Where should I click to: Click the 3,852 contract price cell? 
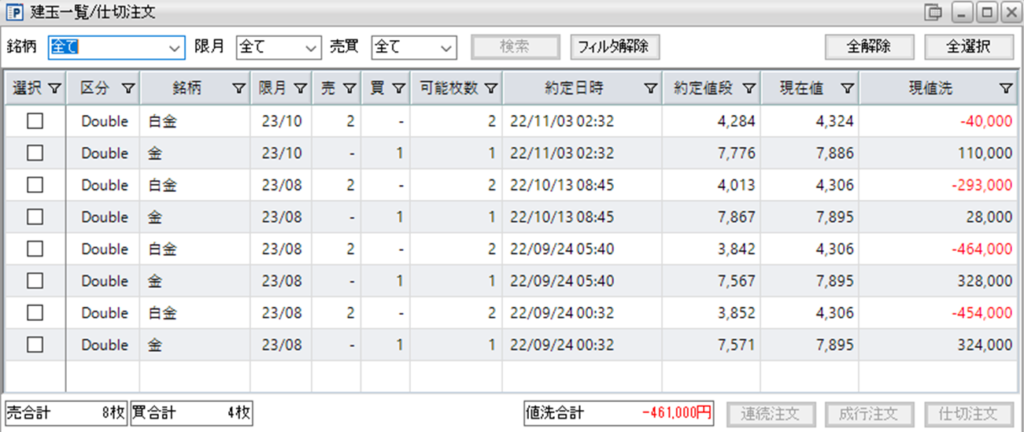[x=711, y=313]
